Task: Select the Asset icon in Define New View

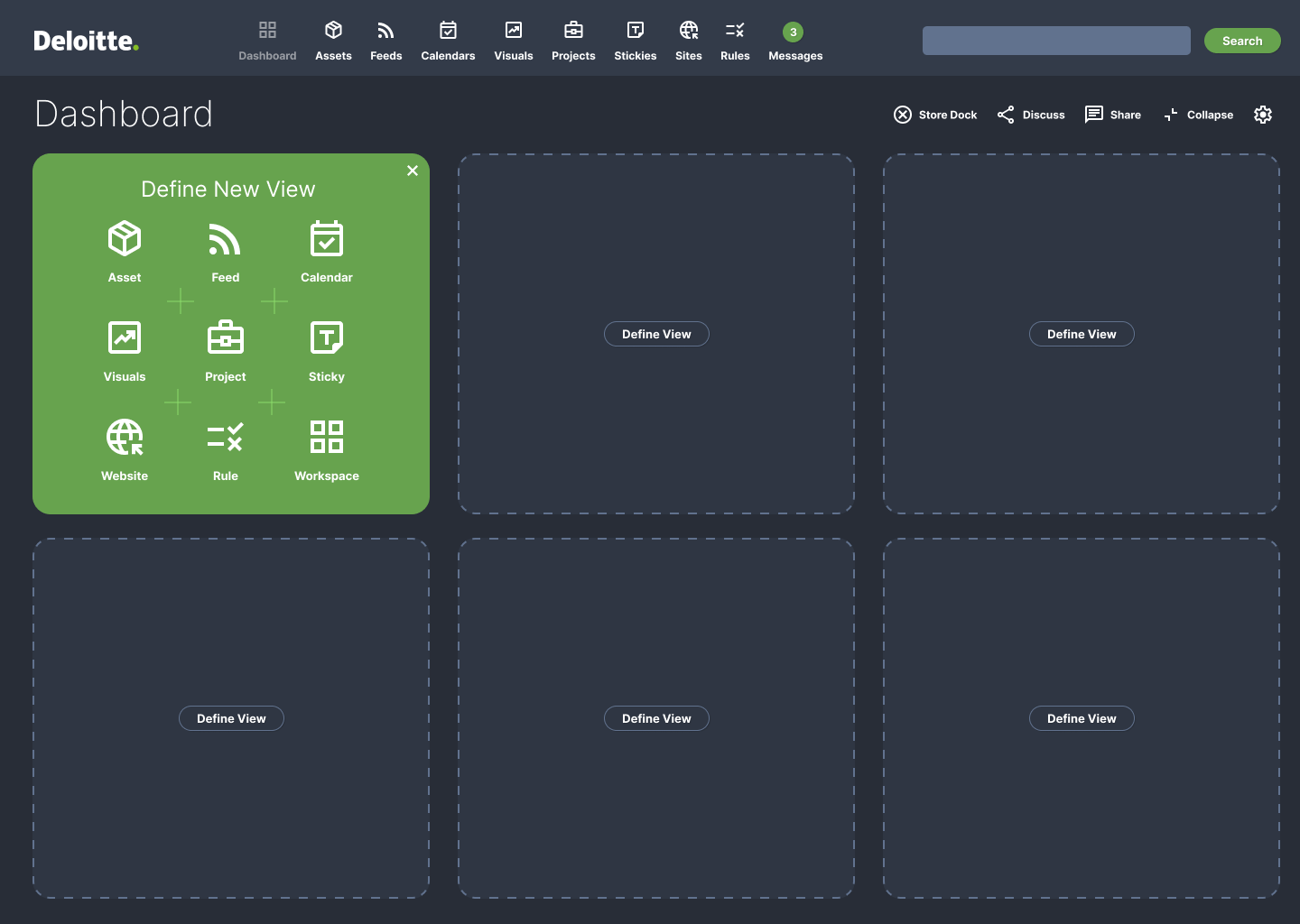Action: [124, 238]
